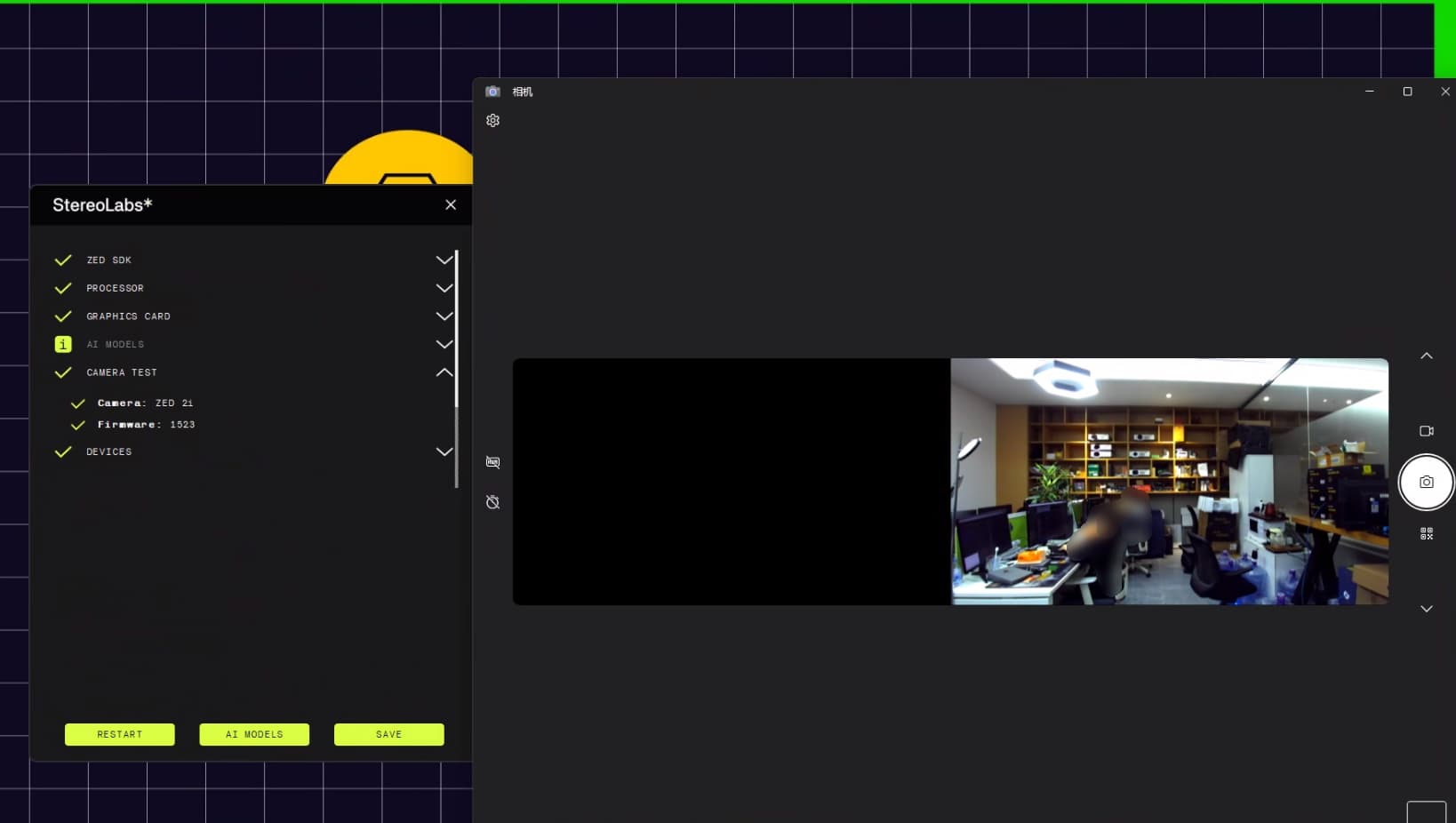Switch to video recording mode
The width and height of the screenshot is (1456, 823).
[1426, 431]
